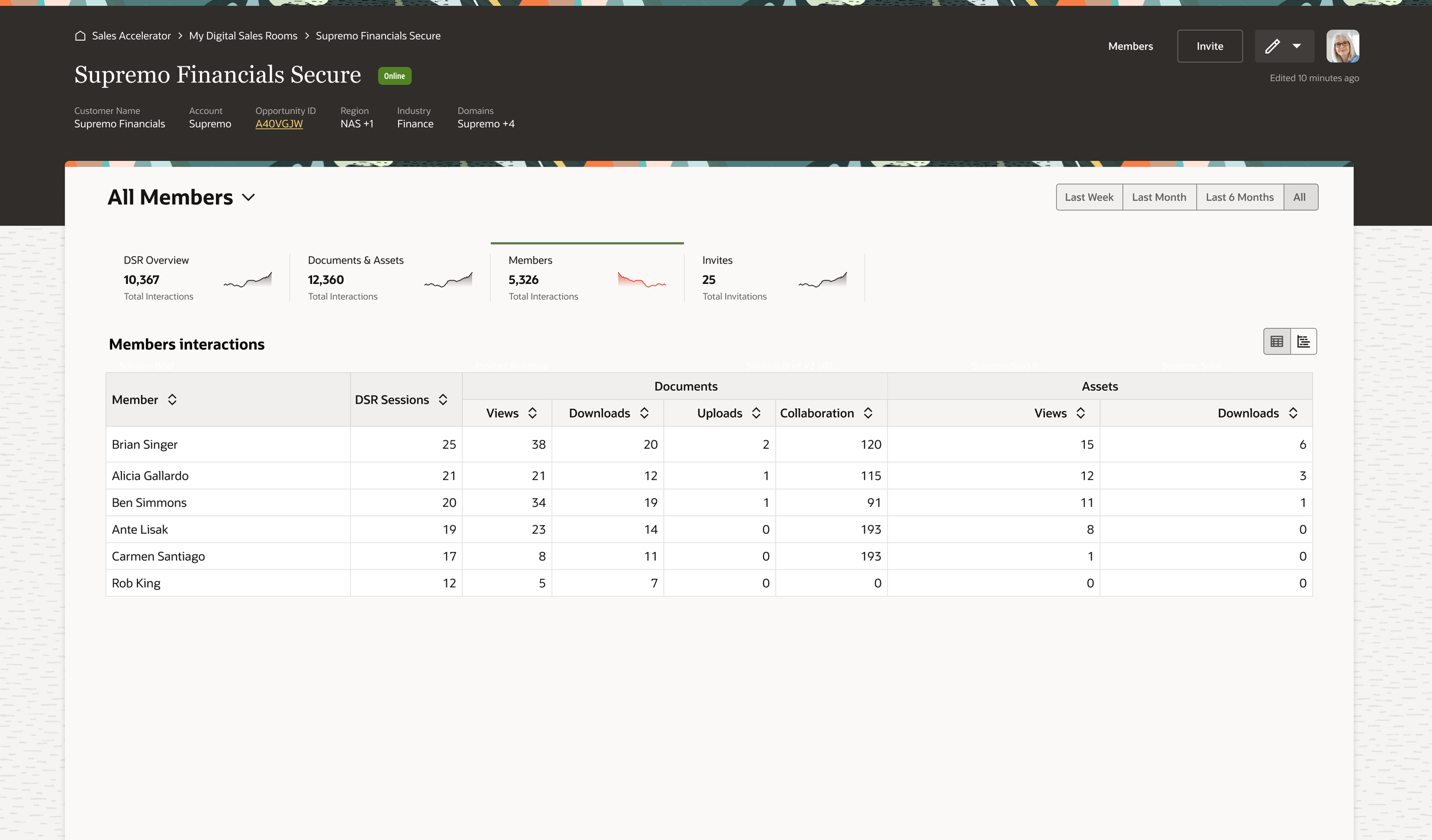Switch to table grid view icon

pyautogui.click(x=1276, y=342)
